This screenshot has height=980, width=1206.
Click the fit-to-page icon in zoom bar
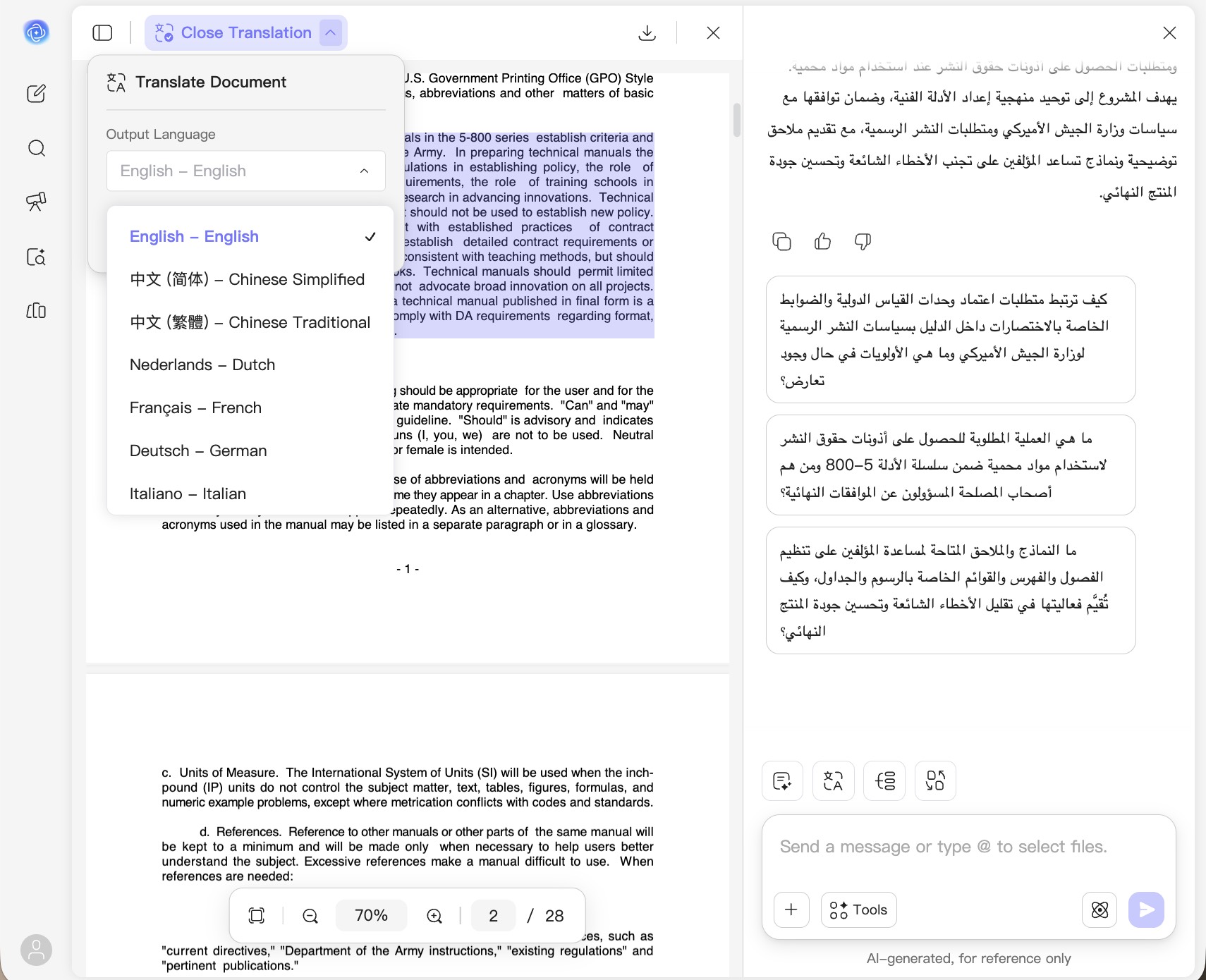pyautogui.click(x=257, y=915)
